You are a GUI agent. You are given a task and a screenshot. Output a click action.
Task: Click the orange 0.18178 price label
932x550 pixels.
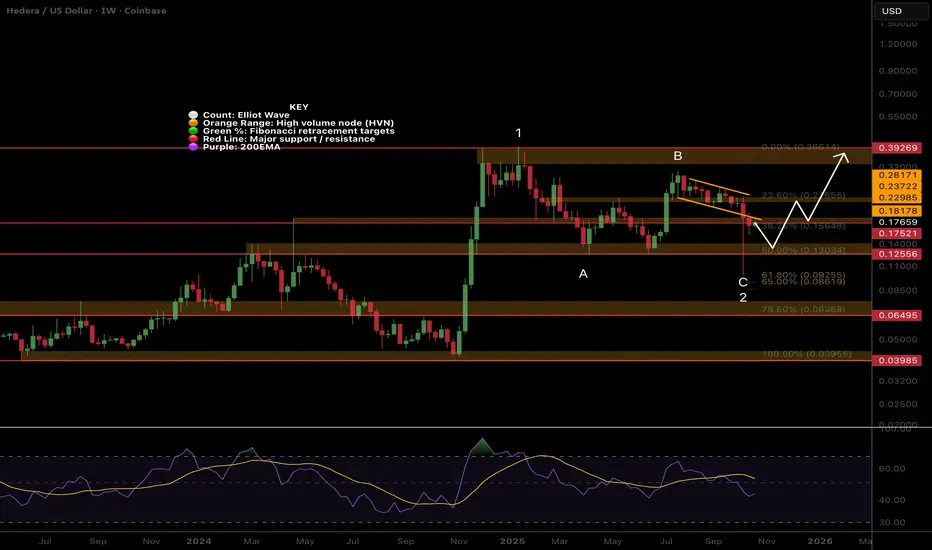tap(898, 210)
